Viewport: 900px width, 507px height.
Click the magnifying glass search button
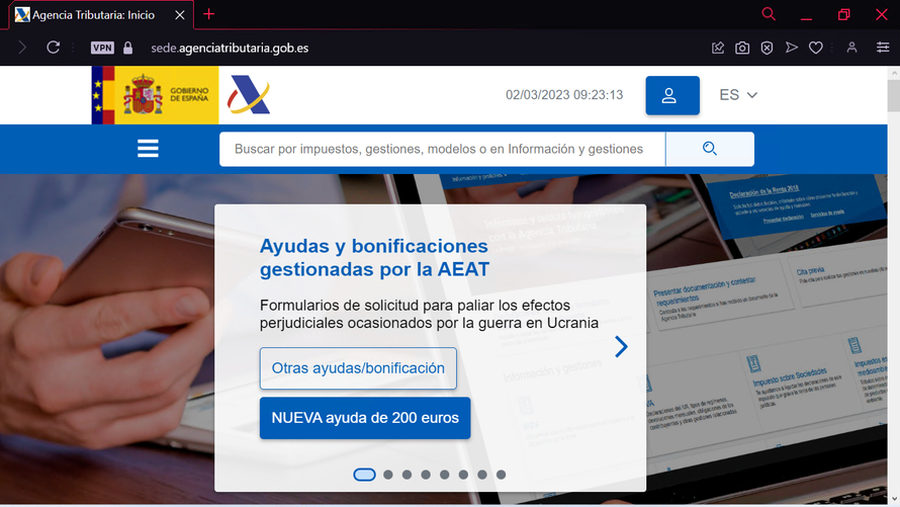pos(710,149)
